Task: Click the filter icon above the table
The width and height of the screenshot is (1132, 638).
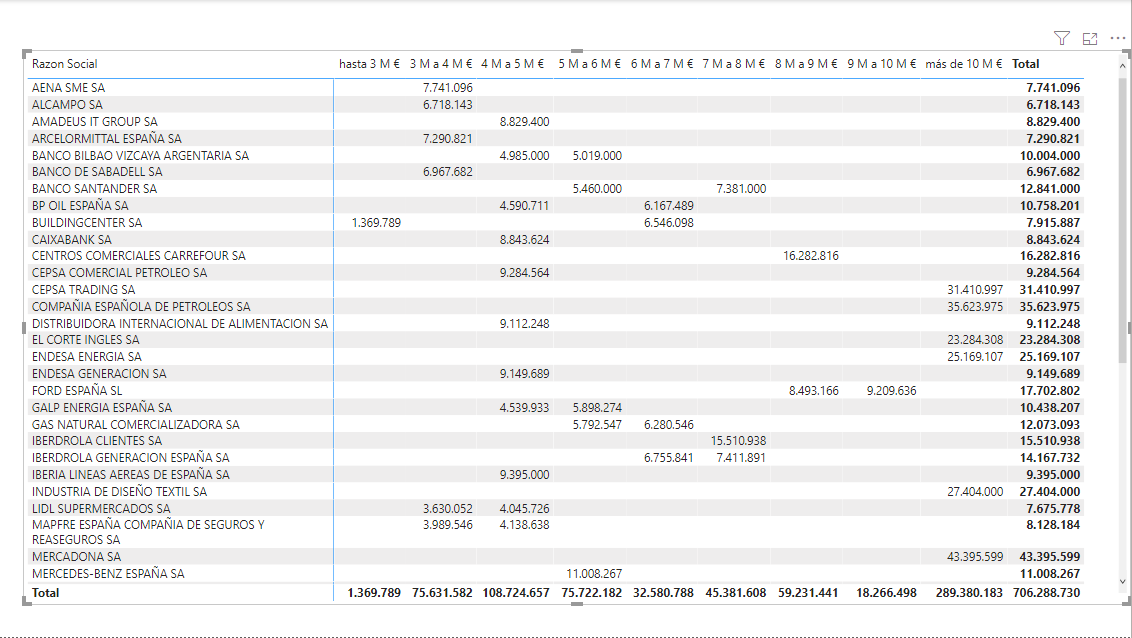Action: point(1061,38)
